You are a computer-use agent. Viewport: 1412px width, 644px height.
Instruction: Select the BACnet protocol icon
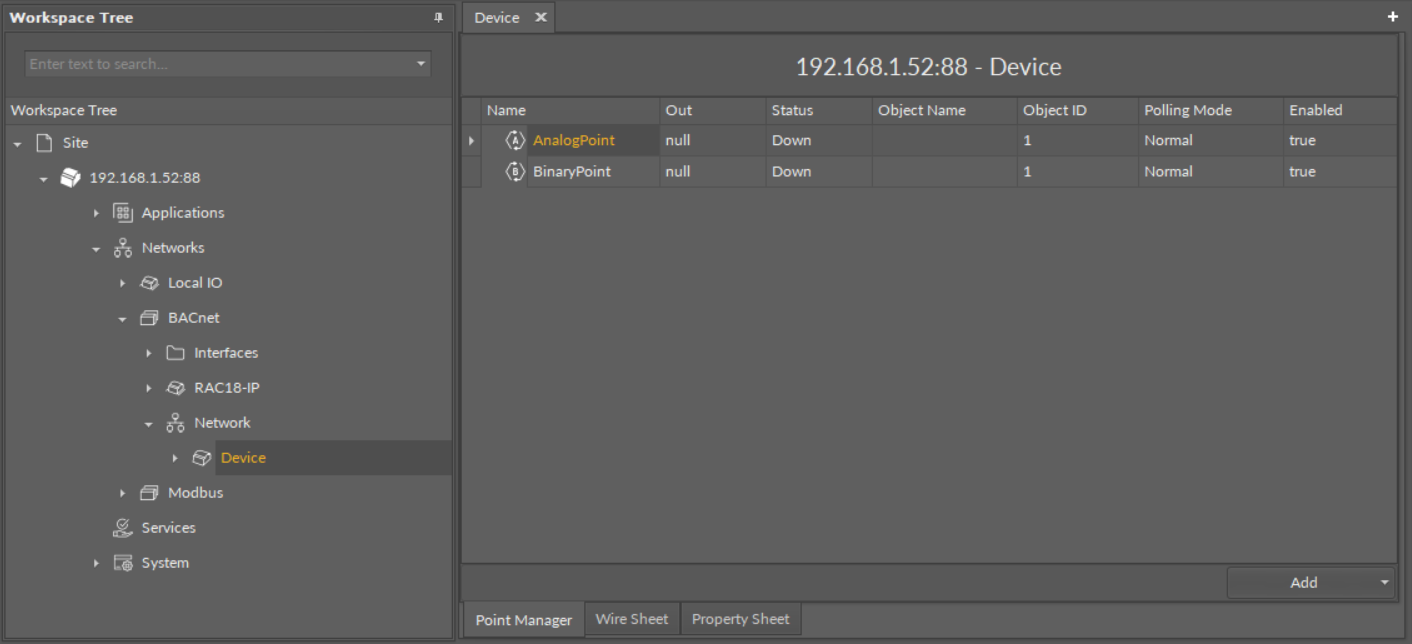point(149,317)
